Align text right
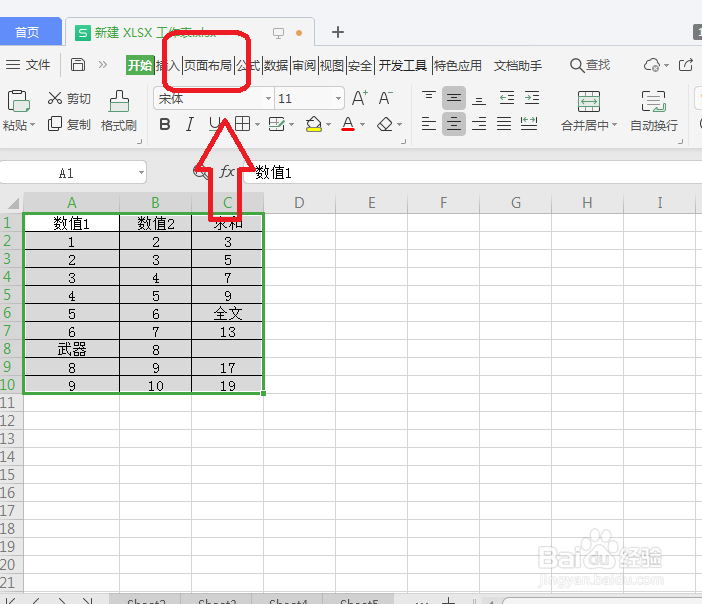This screenshot has height=604, width=702. coord(479,124)
